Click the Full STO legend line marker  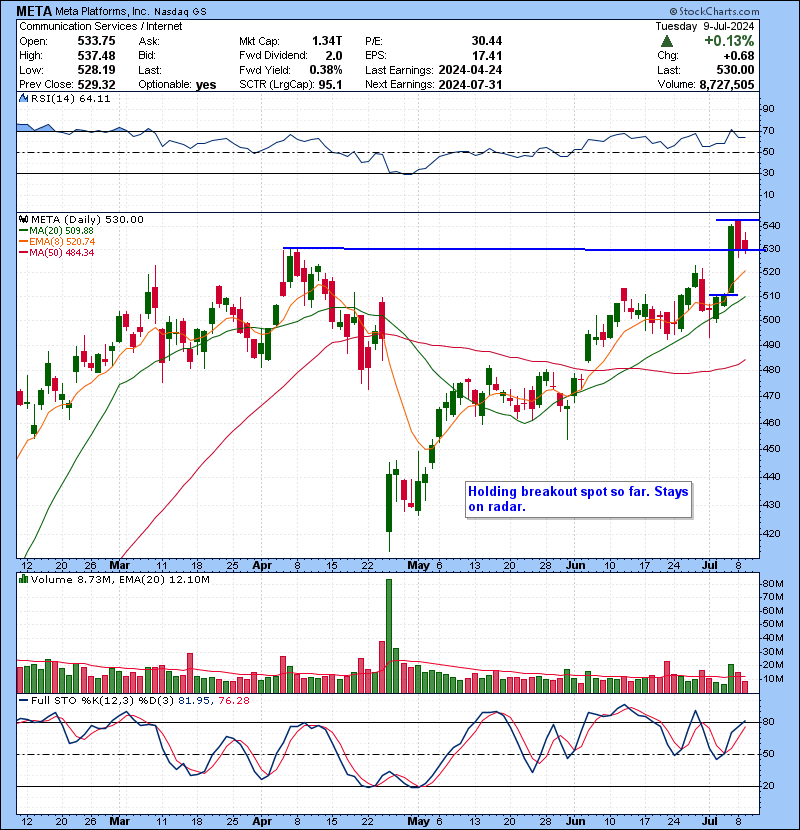pos(23,700)
